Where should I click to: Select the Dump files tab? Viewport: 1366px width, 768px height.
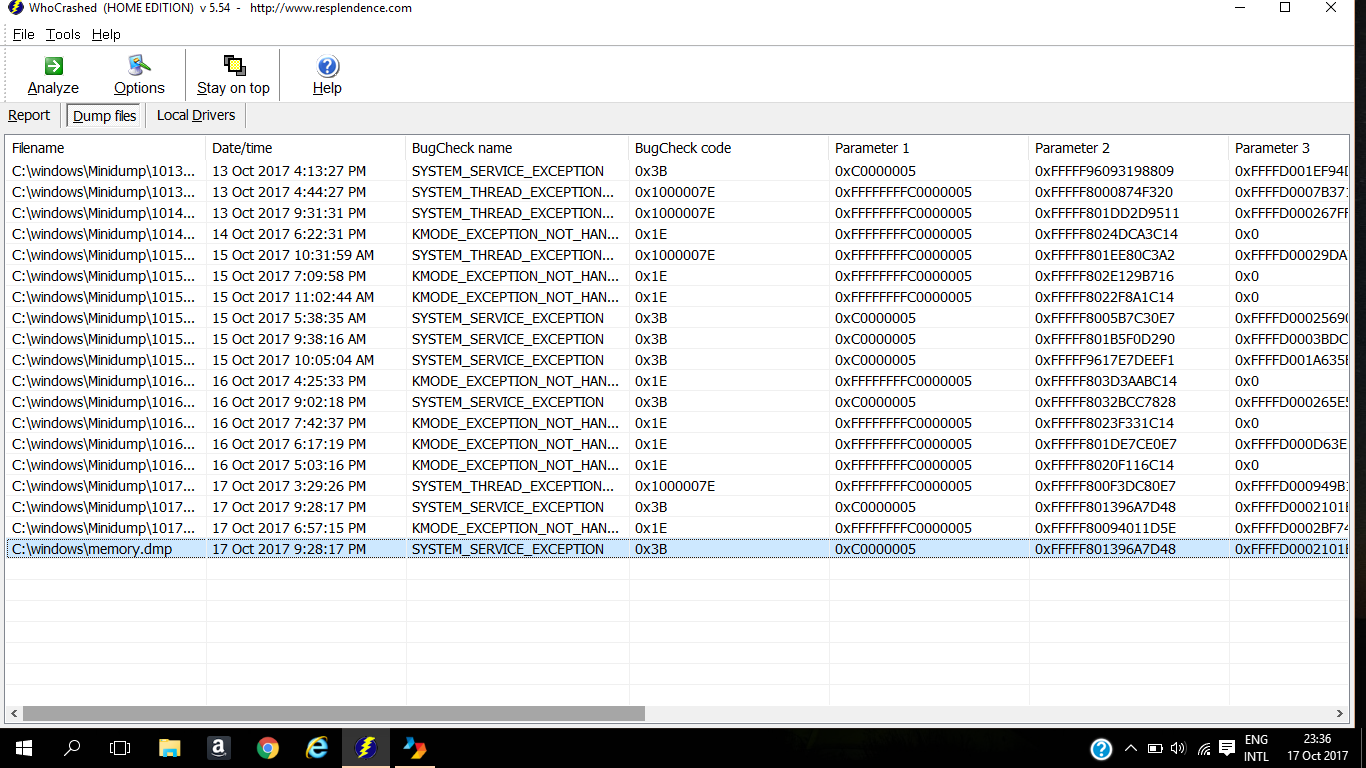(105, 115)
